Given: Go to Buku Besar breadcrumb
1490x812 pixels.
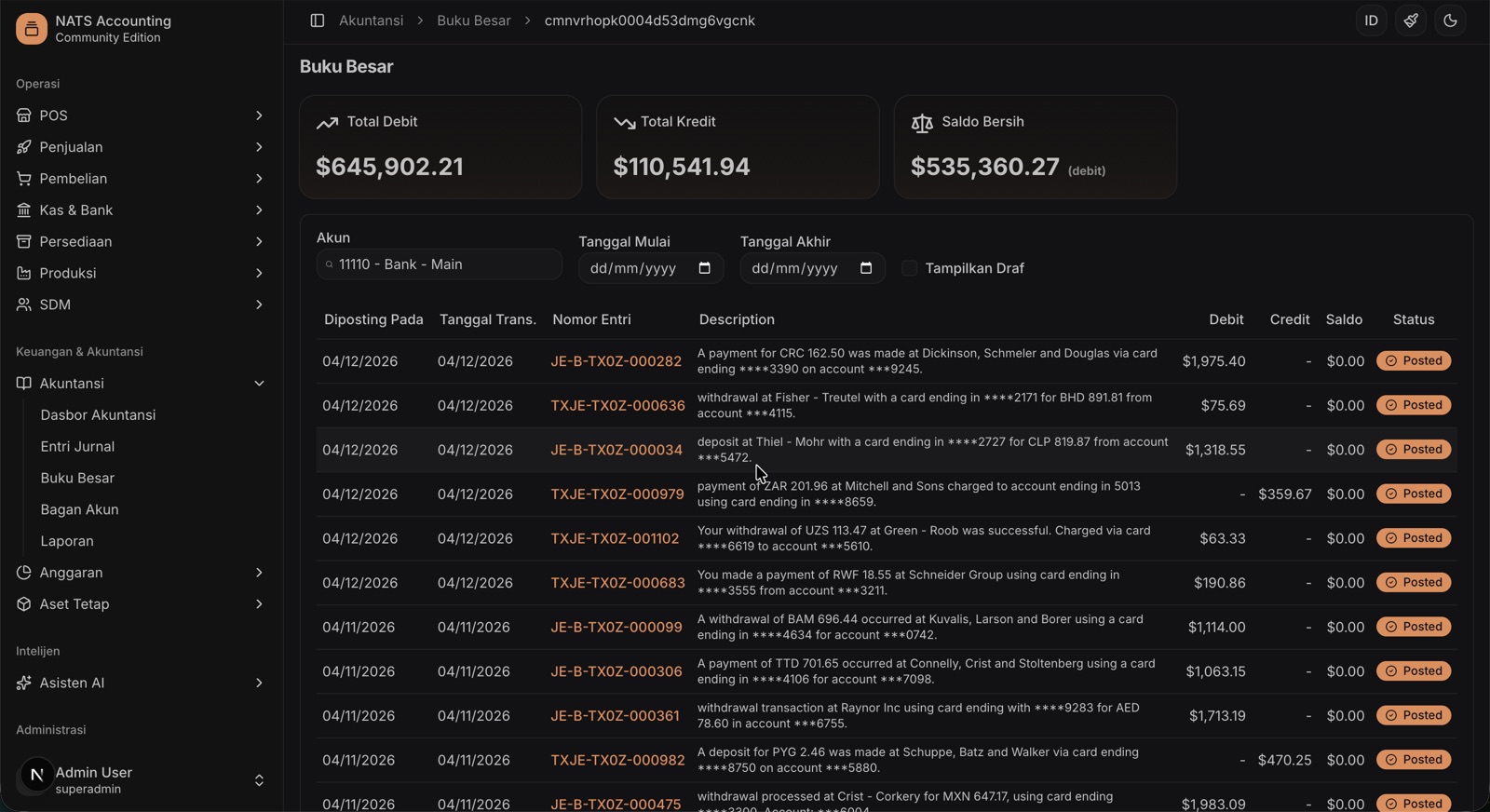Looking at the screenshot, I should click(474, 20).
